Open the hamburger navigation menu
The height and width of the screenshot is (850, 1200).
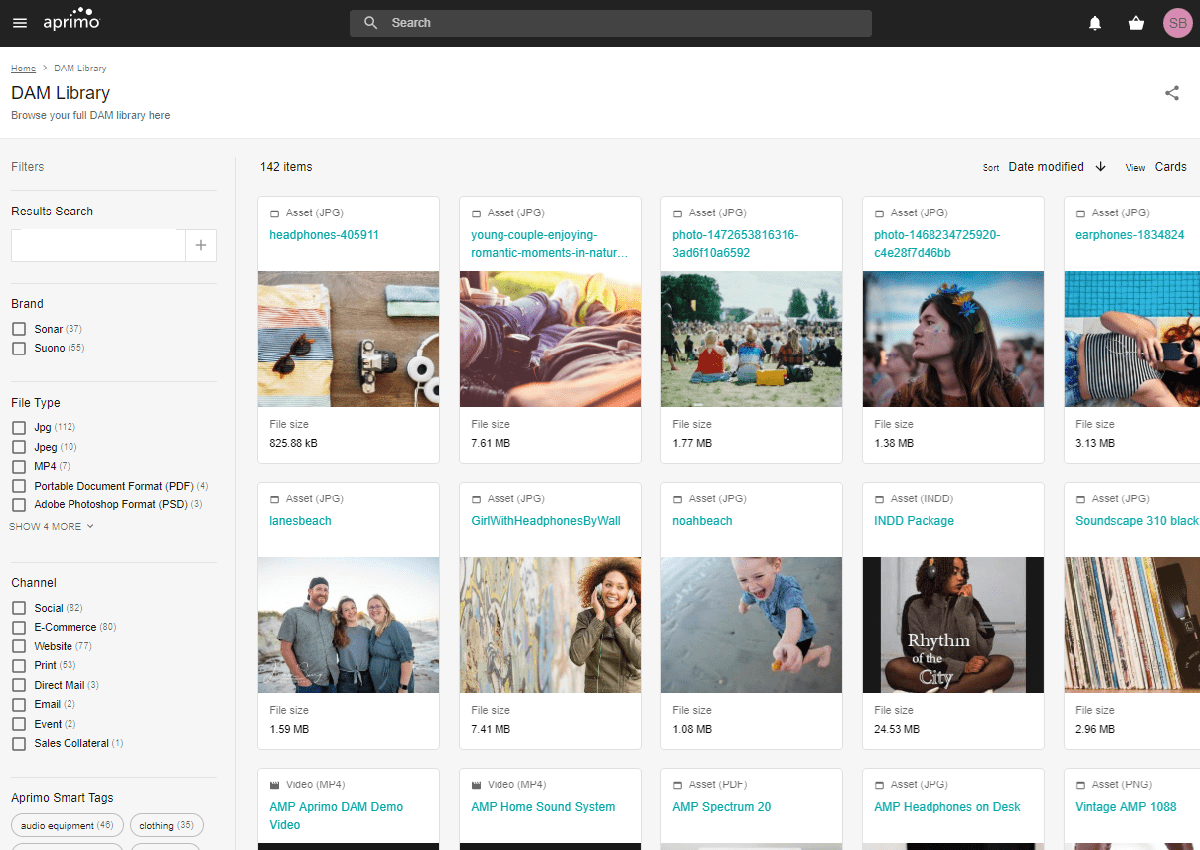point(20,23)
